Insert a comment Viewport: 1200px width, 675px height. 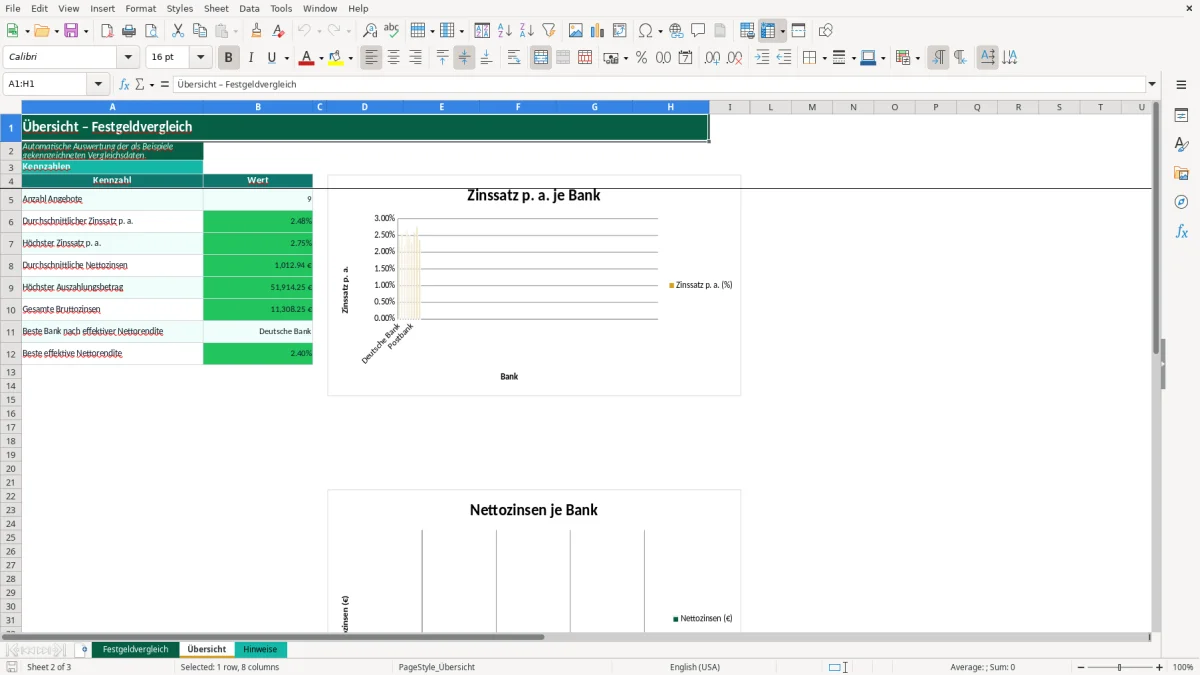698,31
